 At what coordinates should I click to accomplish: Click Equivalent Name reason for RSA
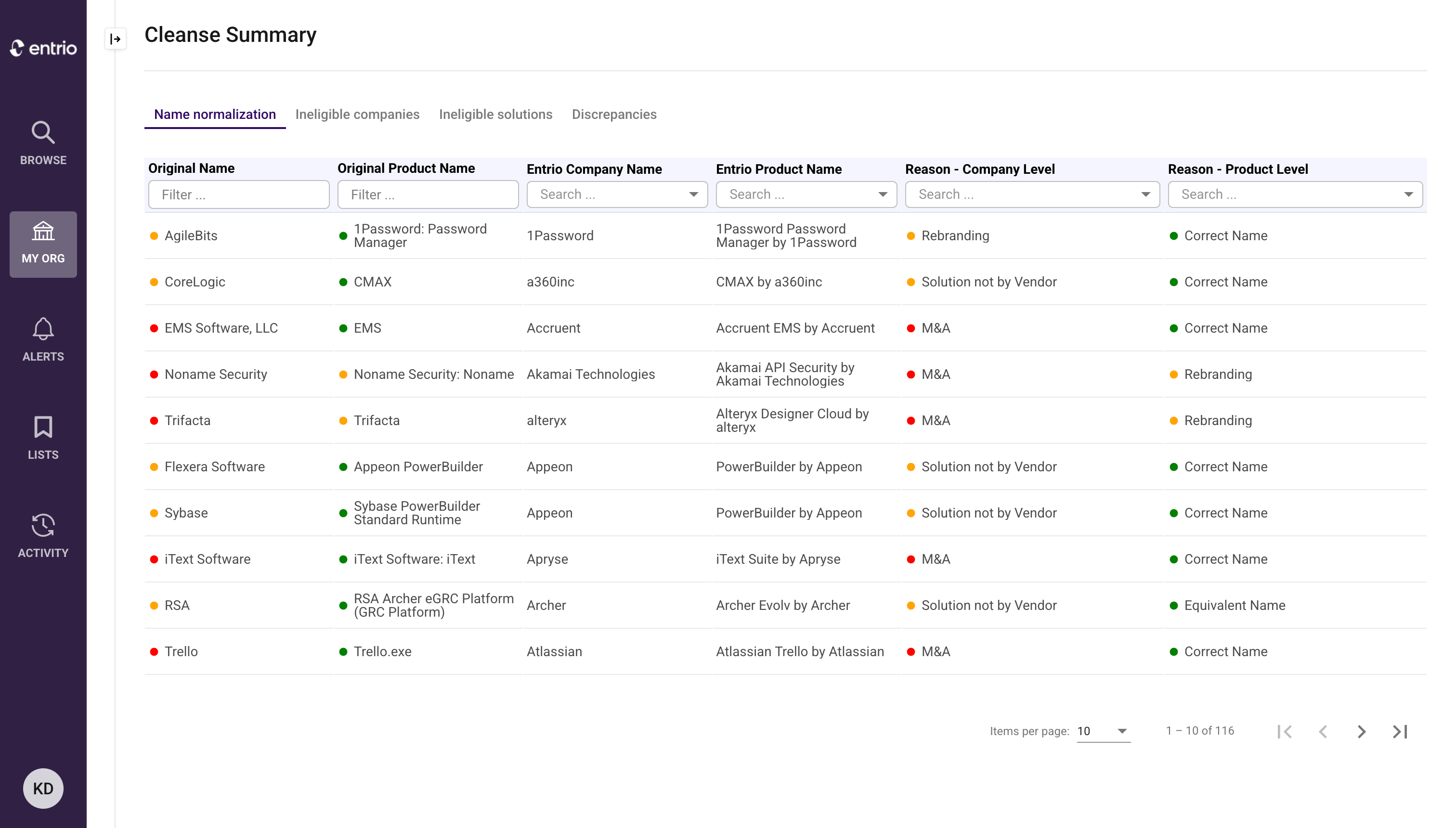[1234, 605]
